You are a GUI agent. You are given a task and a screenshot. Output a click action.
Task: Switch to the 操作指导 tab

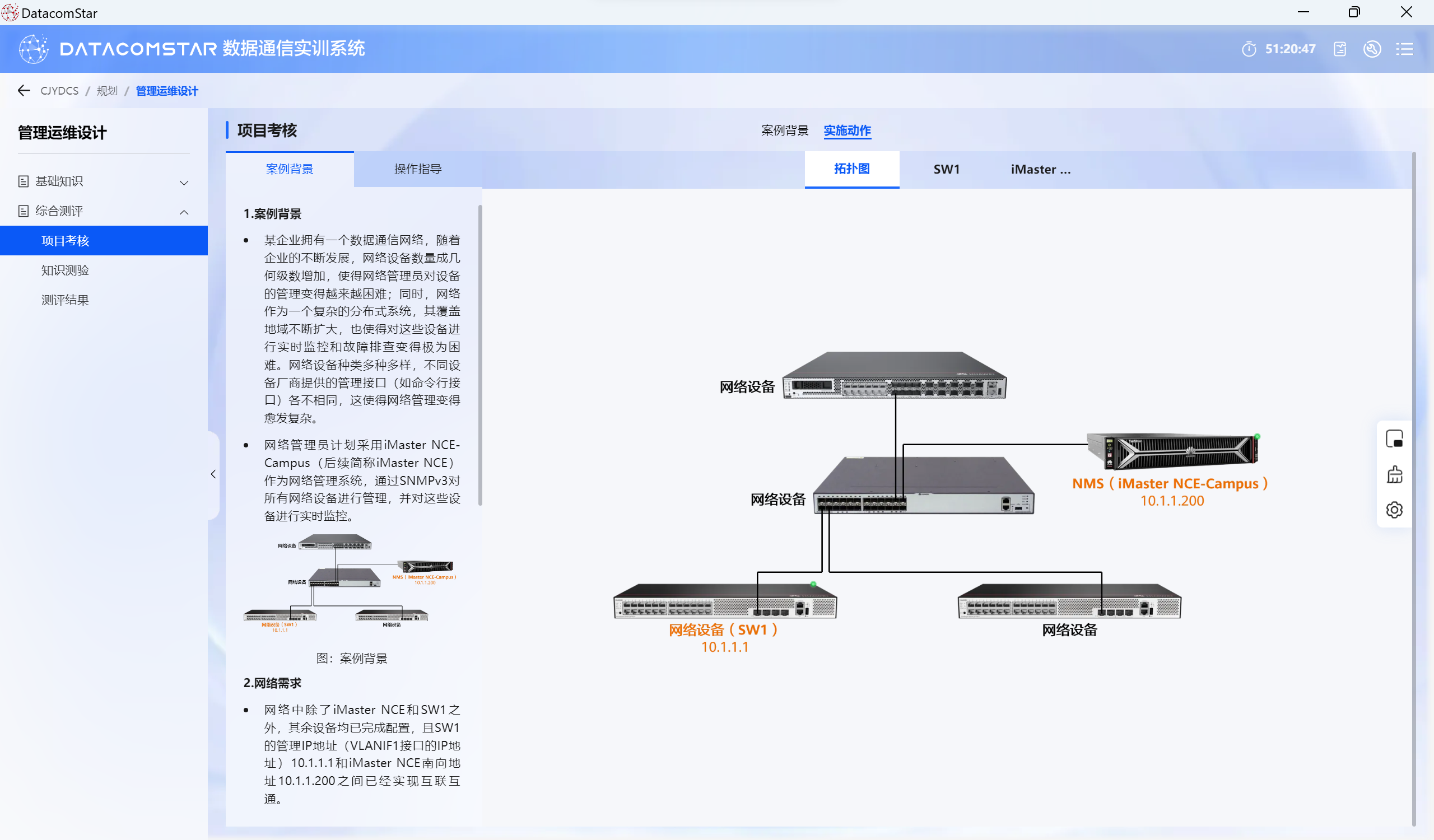418,169
